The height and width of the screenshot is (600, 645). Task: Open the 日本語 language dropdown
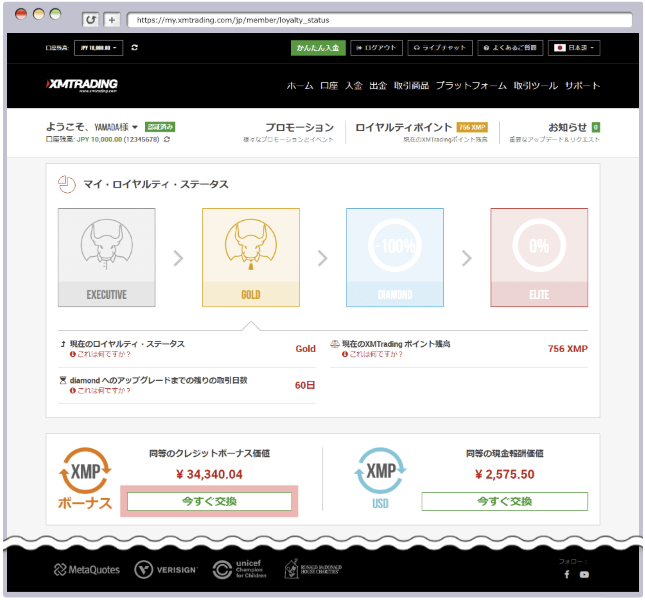[574, 48]
